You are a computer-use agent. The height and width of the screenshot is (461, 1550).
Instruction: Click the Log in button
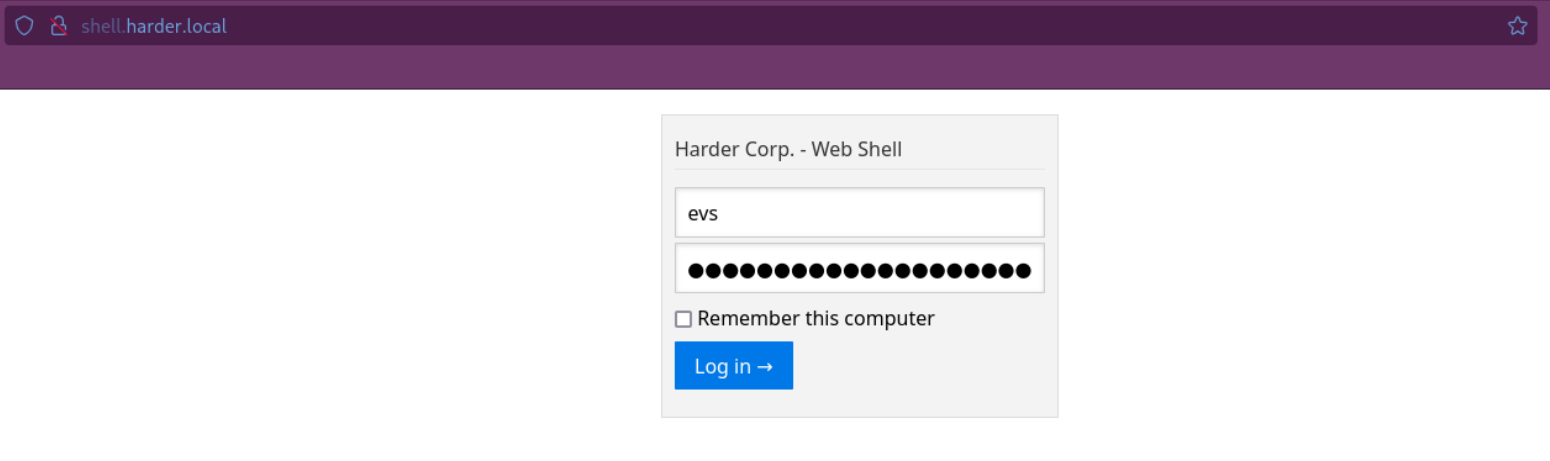pyautogui.click(x=734, y=365)
